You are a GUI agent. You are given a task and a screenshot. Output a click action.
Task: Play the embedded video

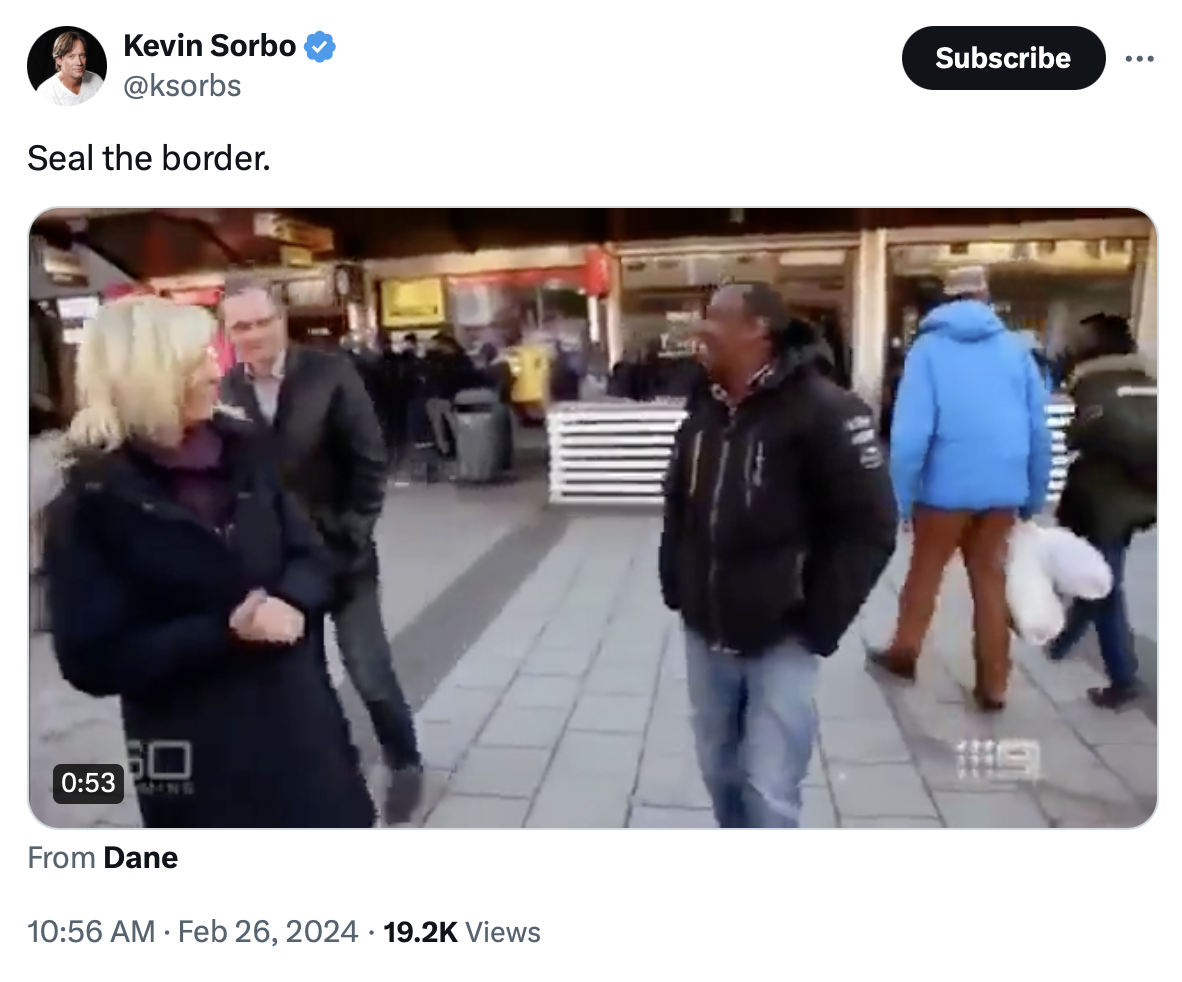point(593,518)
